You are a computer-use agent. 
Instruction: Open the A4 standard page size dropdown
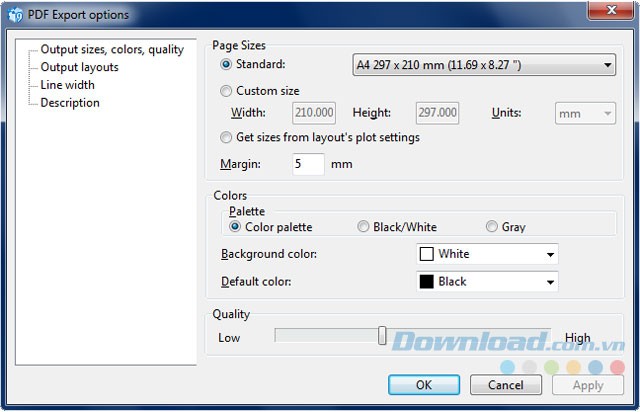(x=484, y=65)
